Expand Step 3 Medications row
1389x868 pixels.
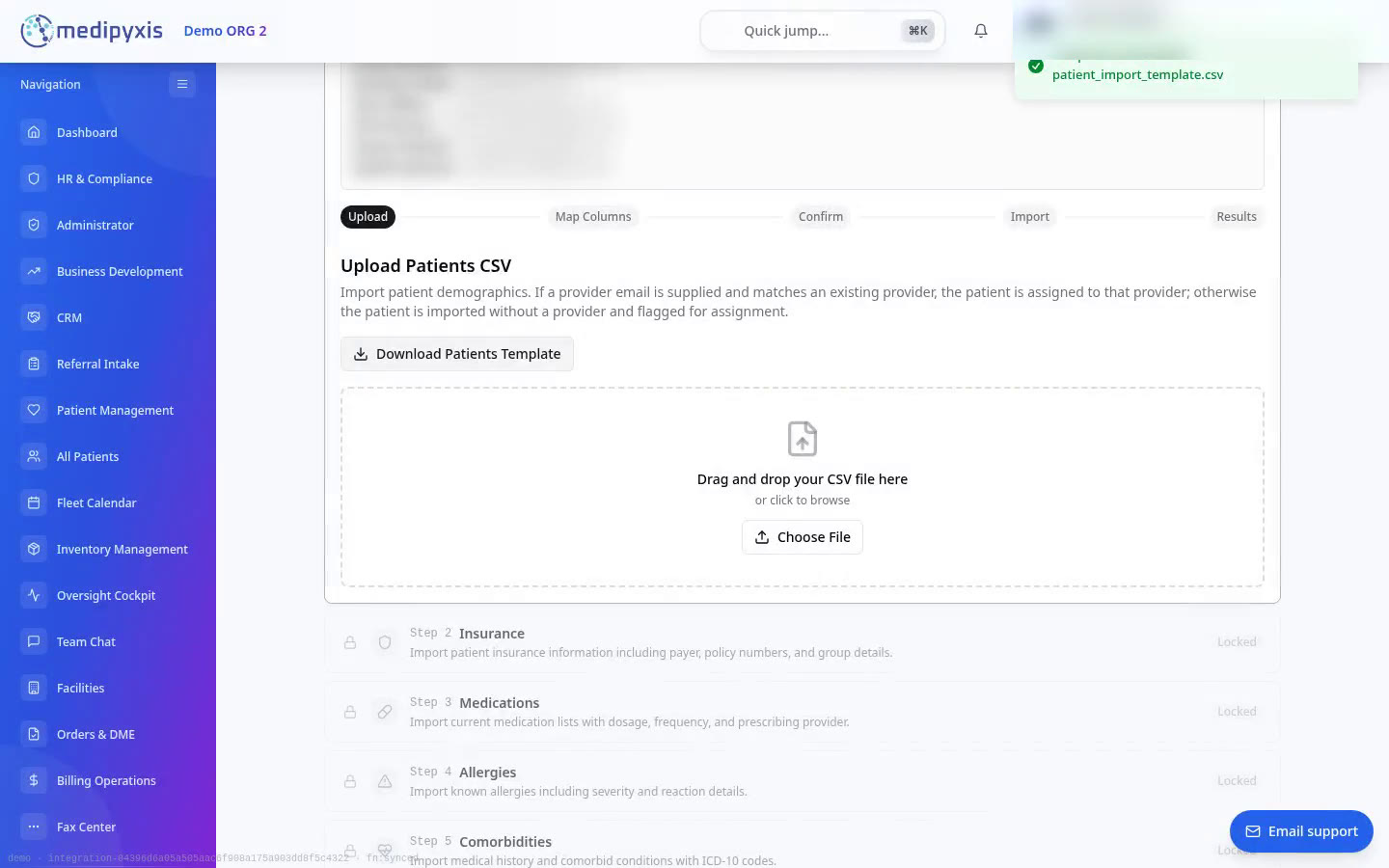click(803, 712)
